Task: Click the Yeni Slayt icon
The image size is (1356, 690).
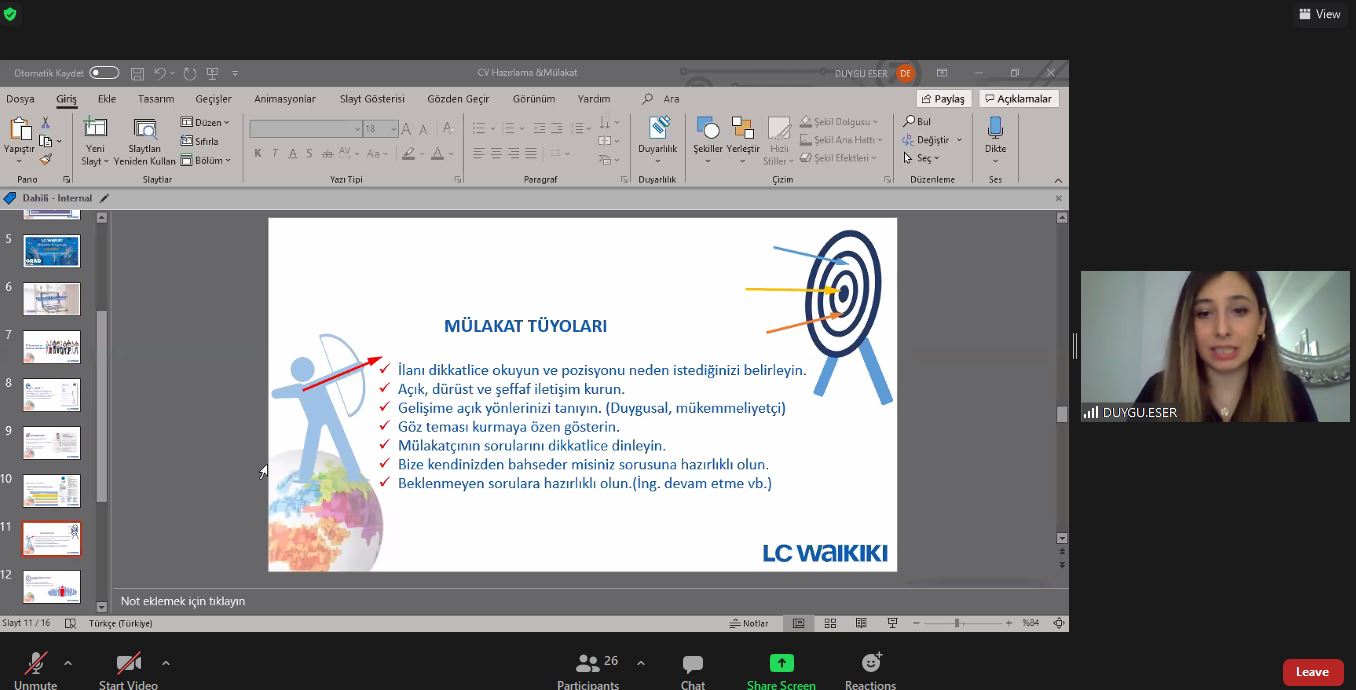Action: tap(95, 128)
